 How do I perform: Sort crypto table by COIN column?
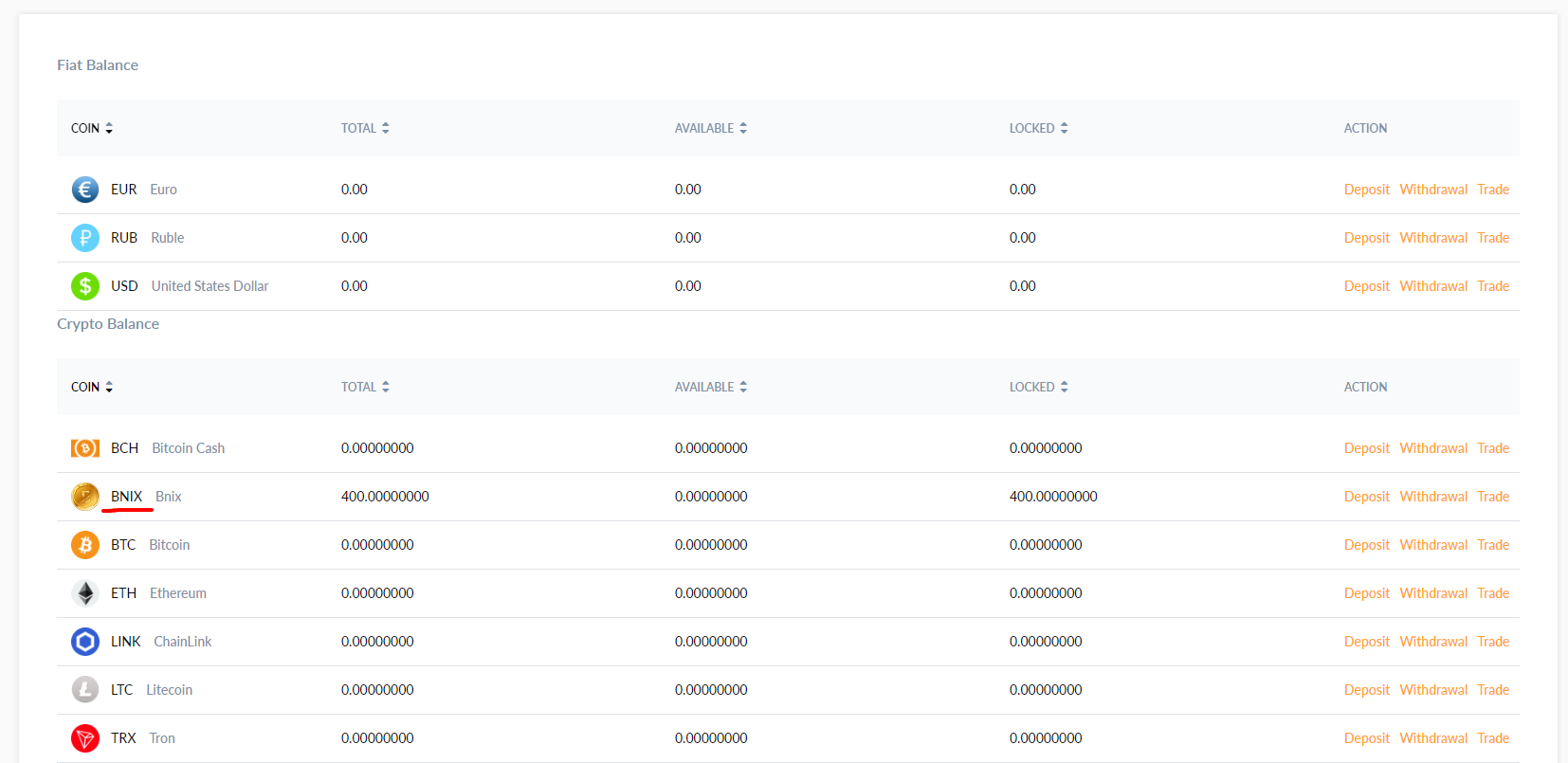pyautogui.click(x=92, y=387)
